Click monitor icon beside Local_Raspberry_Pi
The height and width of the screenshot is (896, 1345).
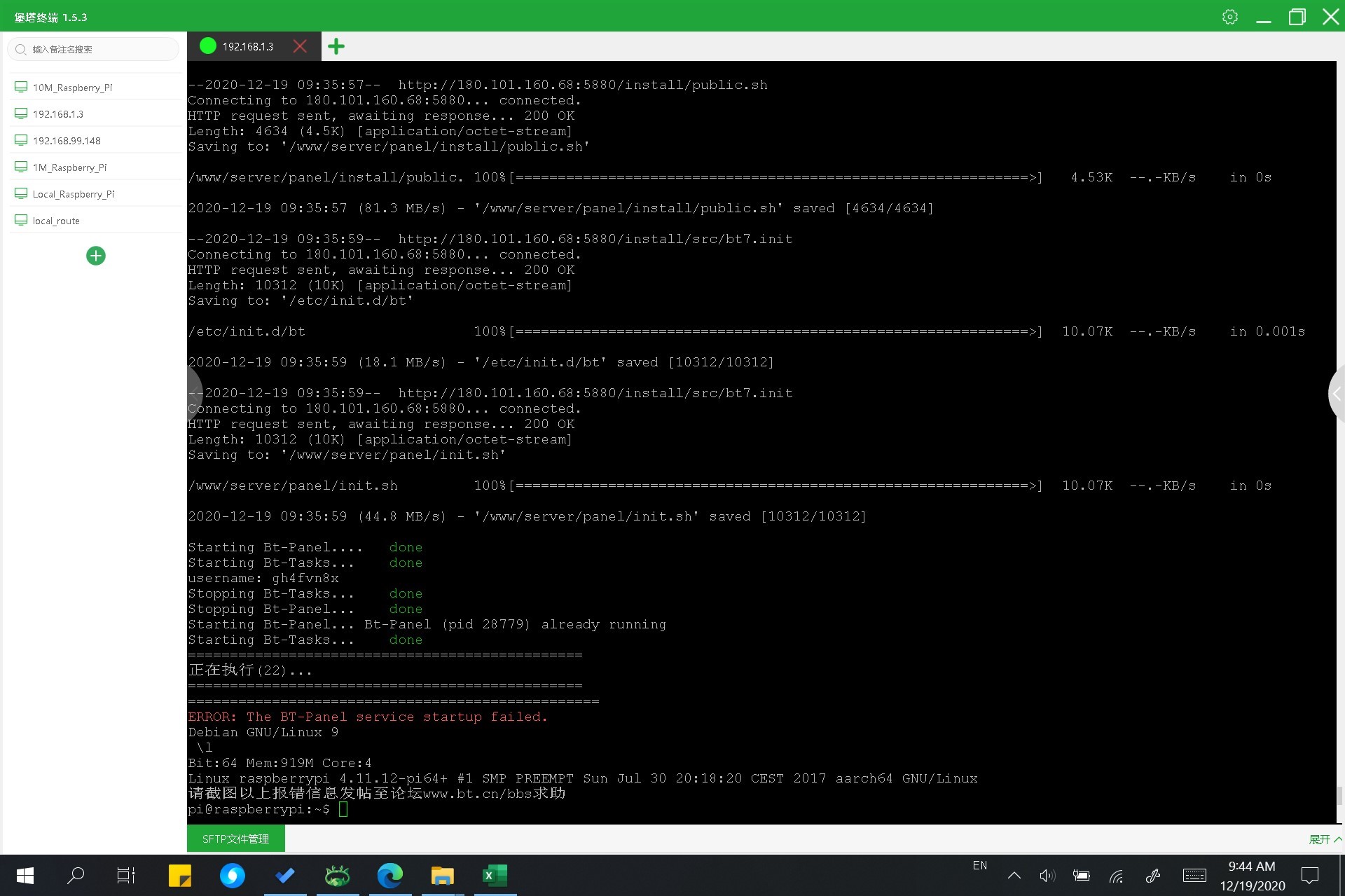(x=21, y=193)
